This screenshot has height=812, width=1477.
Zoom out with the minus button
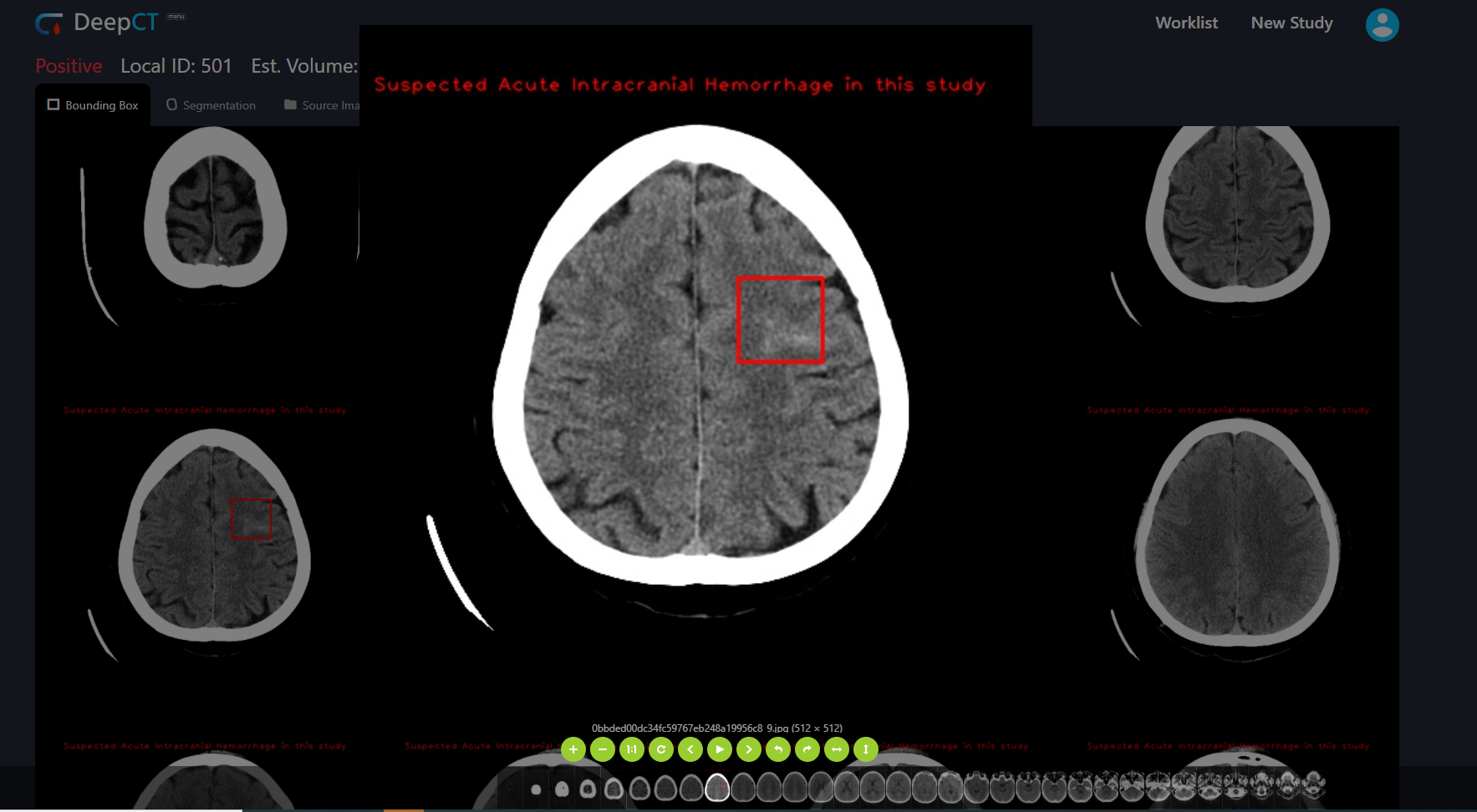click(x=603, y=749)
